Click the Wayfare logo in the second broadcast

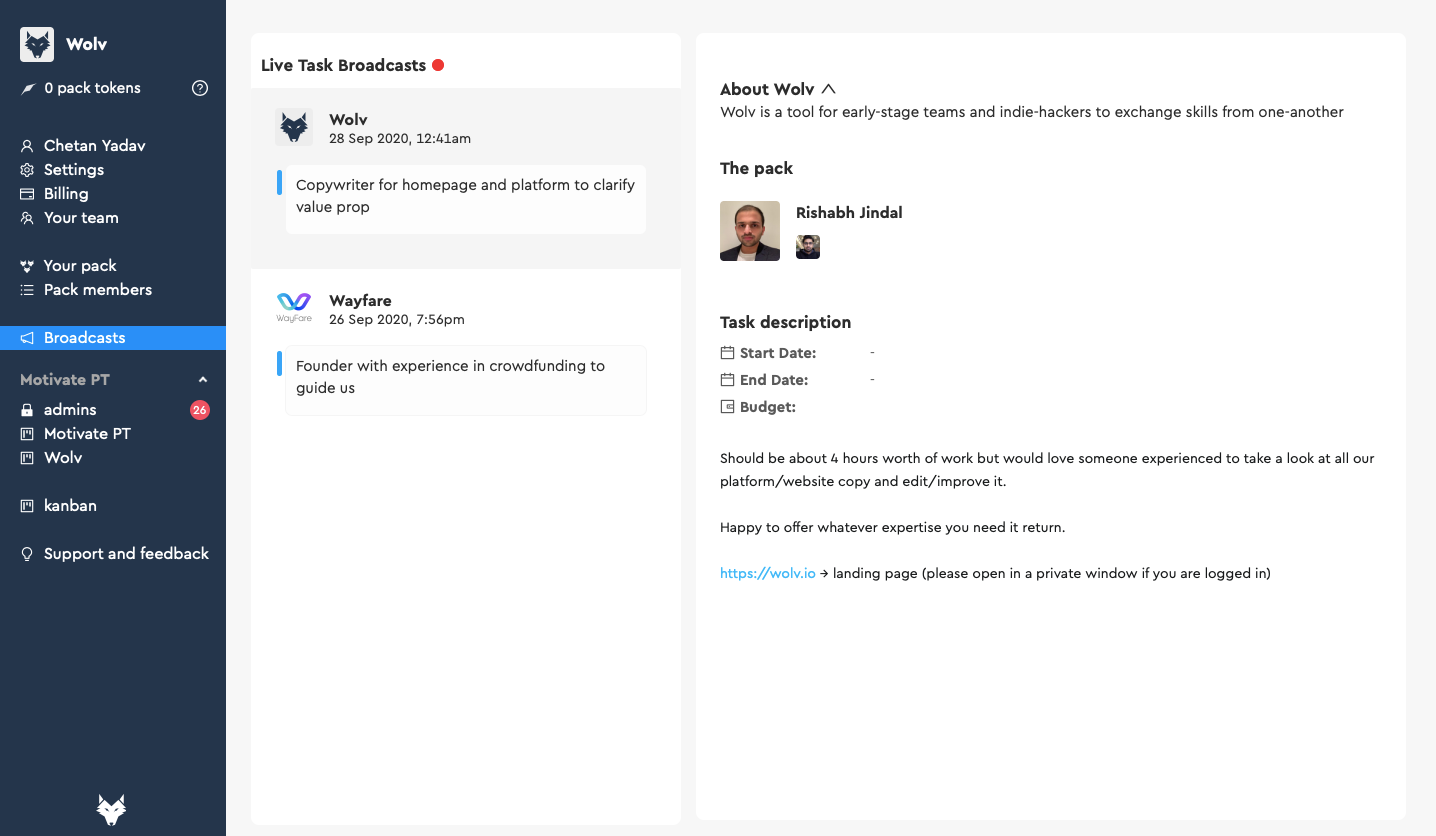[x=294, y=307]
